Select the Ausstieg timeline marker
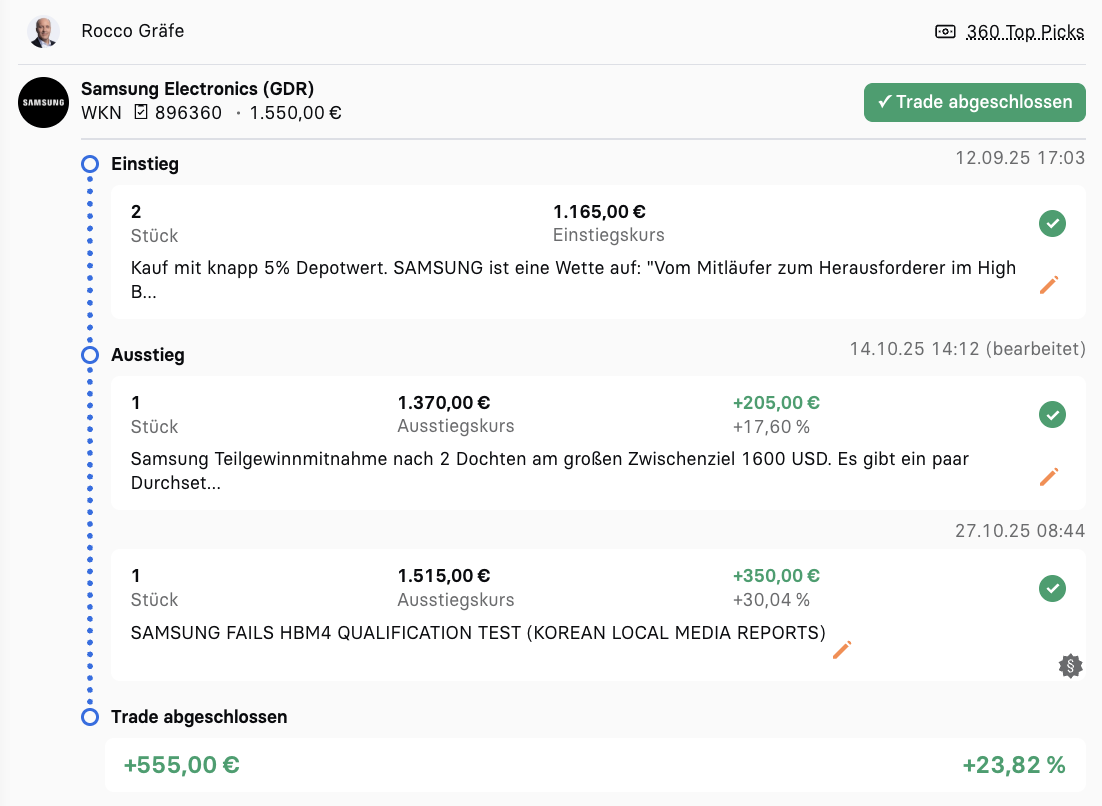Viewport: 1102px width, 806px height. [90, 355]
